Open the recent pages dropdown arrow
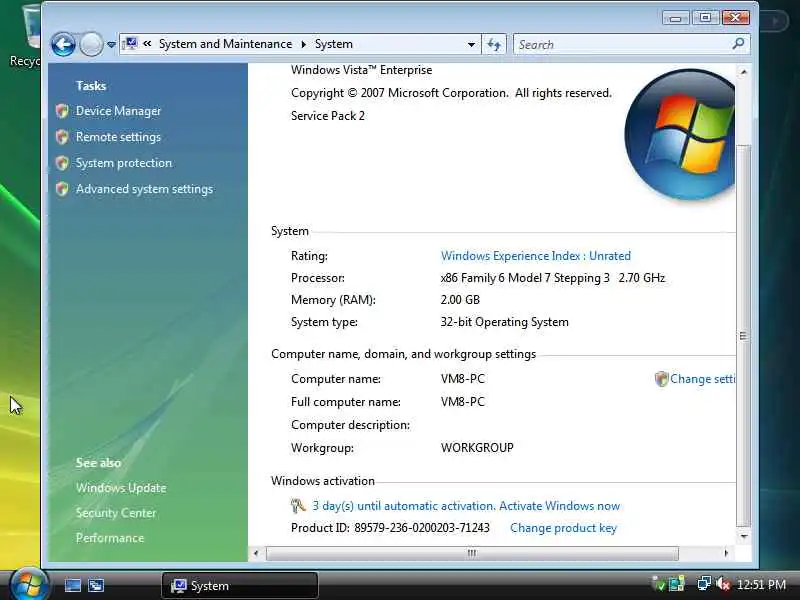The width and height of the screenshot is (800, 600). tap(111, 45)
